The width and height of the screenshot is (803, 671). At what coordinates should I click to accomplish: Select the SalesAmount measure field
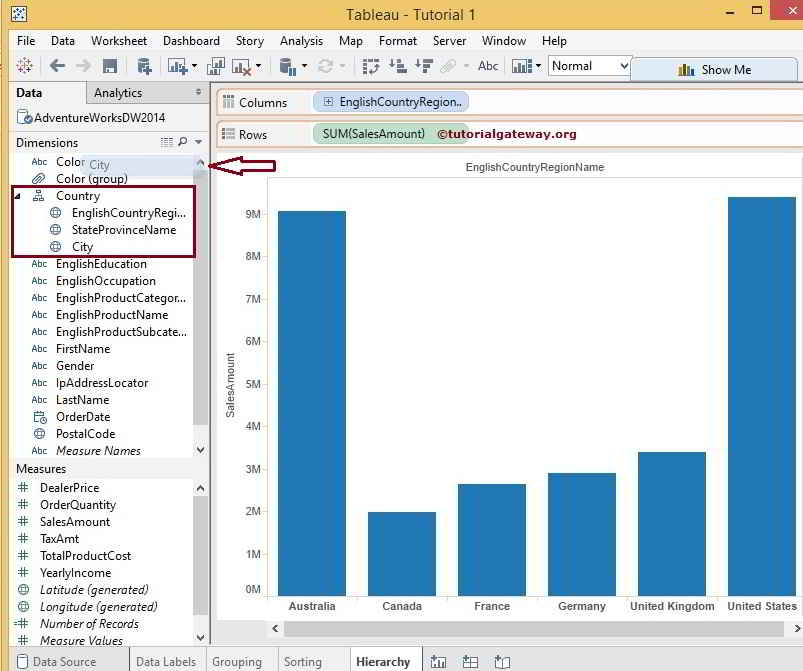pos(75,522)
